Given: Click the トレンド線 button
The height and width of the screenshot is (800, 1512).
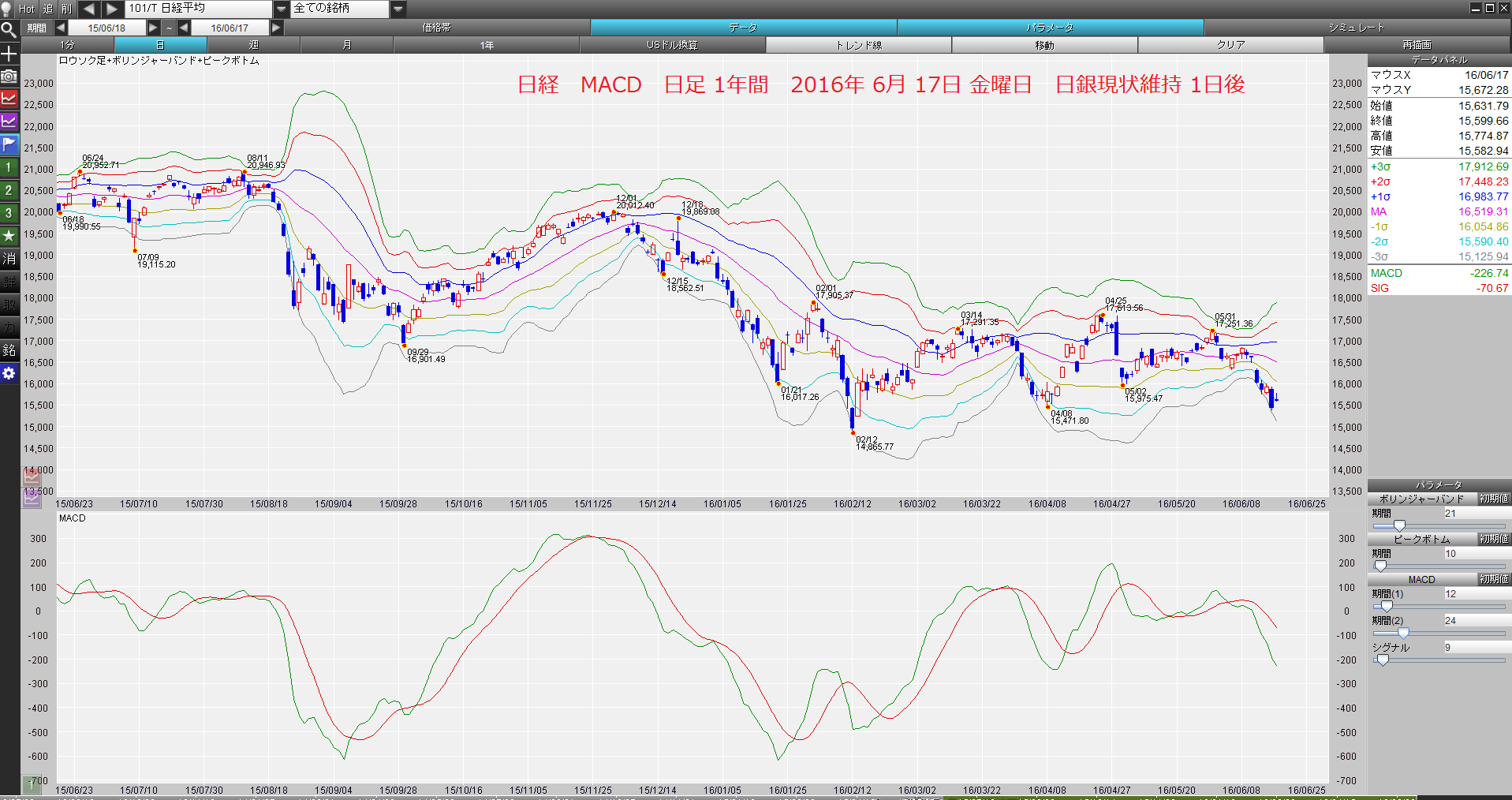Looking at the screenshot, I should (x=858, y=45).
